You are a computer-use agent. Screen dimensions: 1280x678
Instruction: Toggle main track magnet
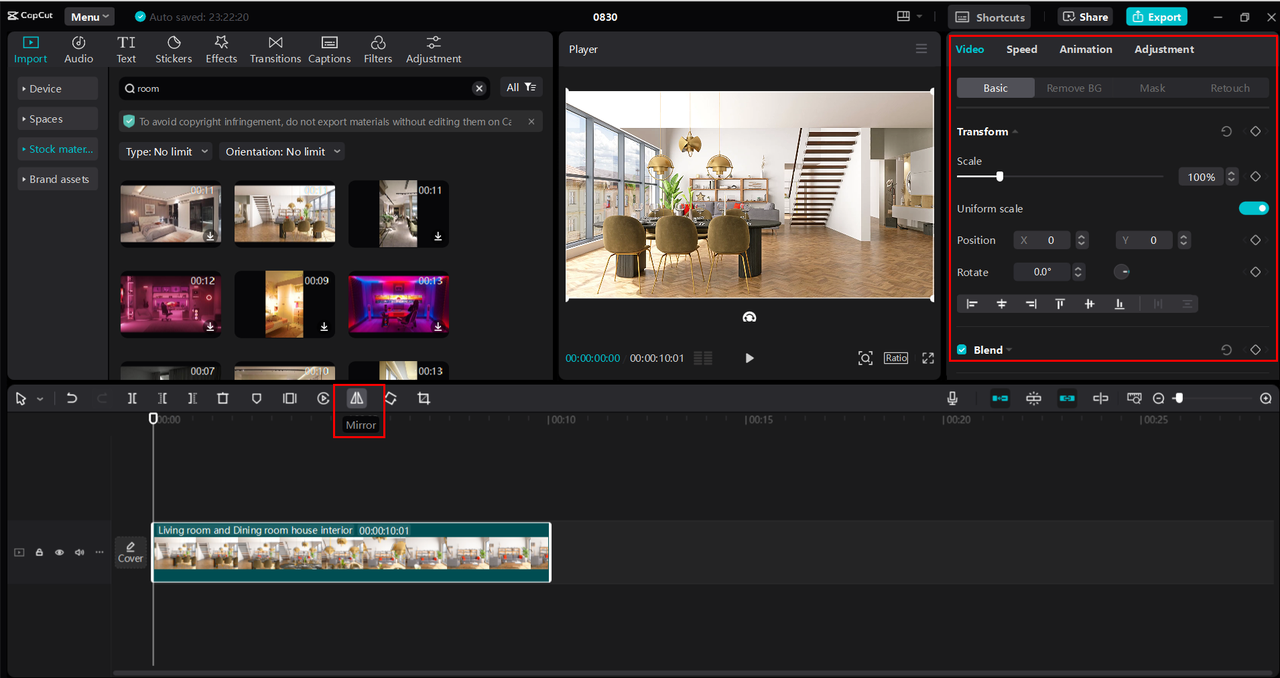1000,398
